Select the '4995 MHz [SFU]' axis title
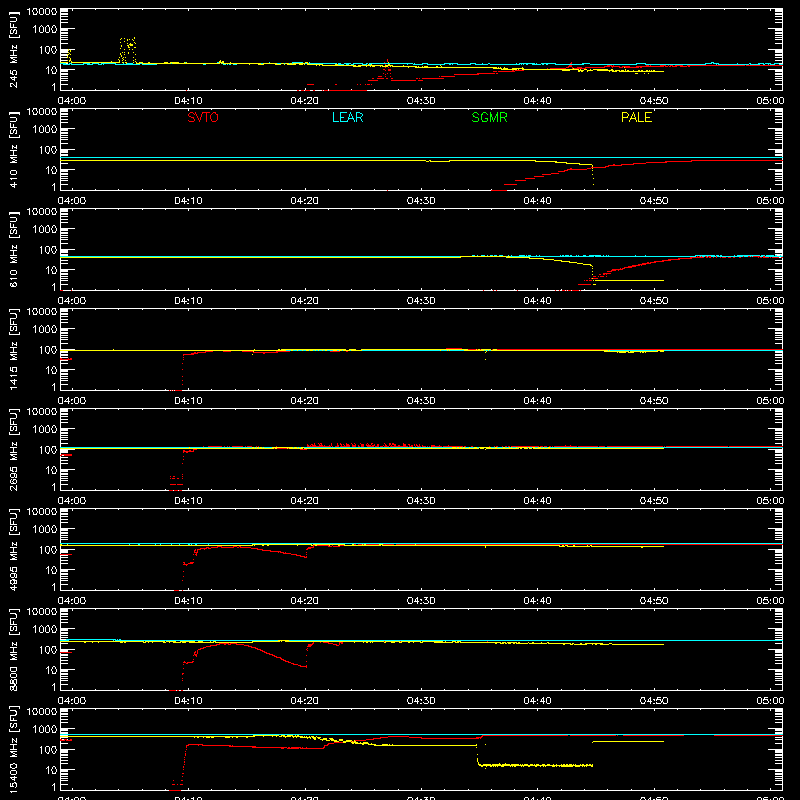The width and height of the screenshot is (800, 800). coord(13,550)
